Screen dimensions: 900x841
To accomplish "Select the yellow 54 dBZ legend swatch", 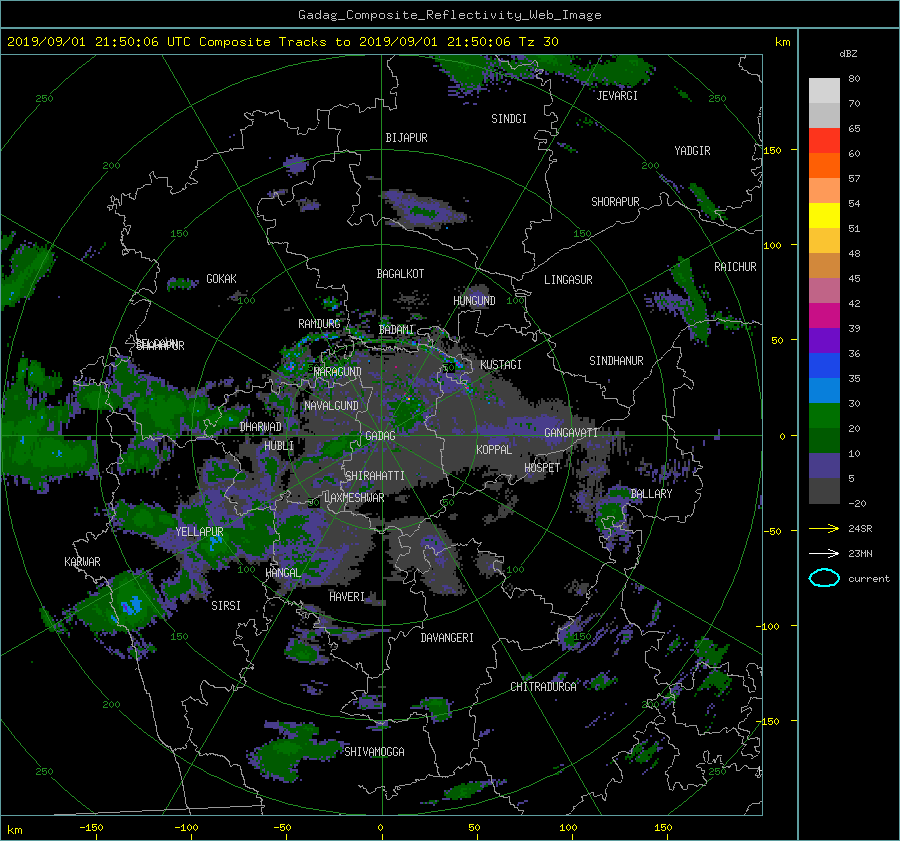I will tap(824, 215).
